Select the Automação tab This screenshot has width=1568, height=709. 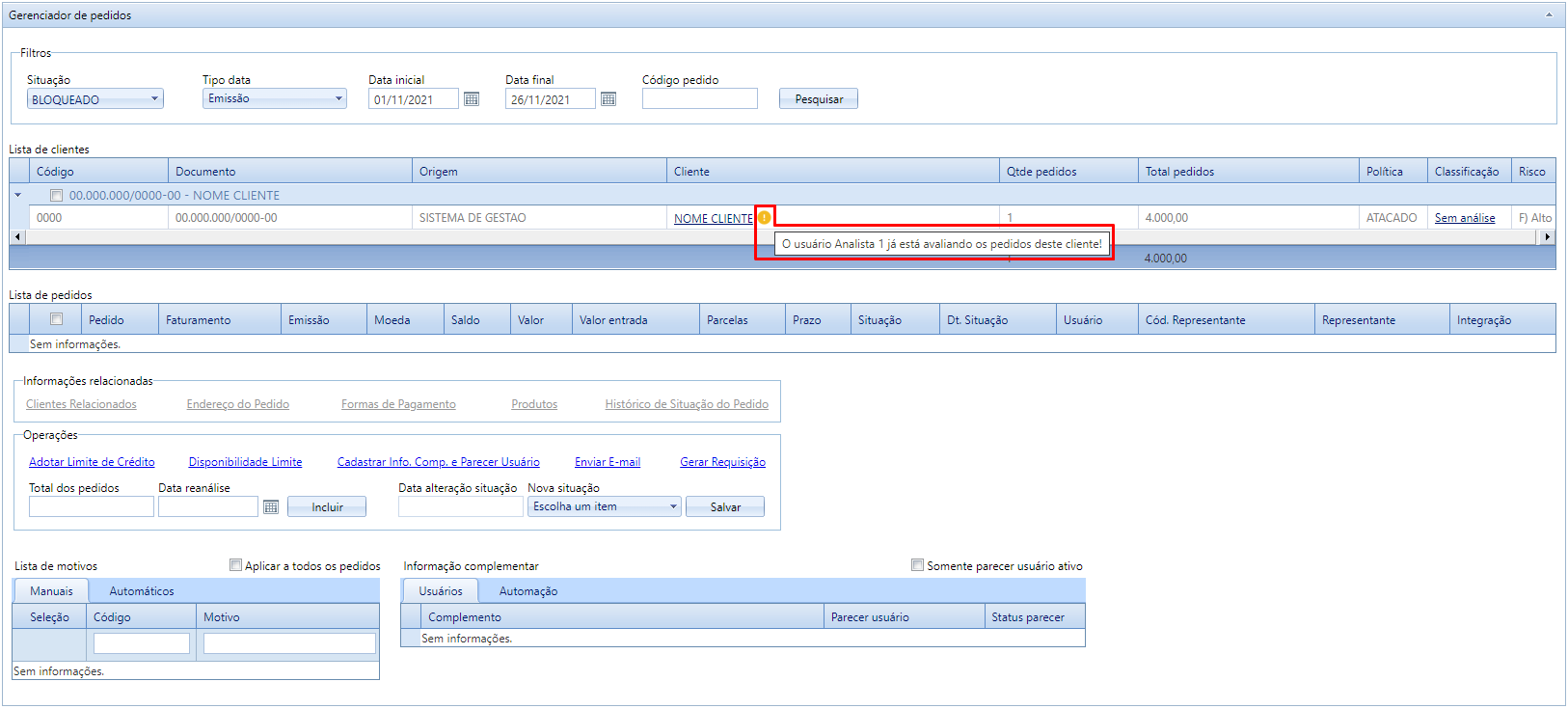tap(528, 591)
